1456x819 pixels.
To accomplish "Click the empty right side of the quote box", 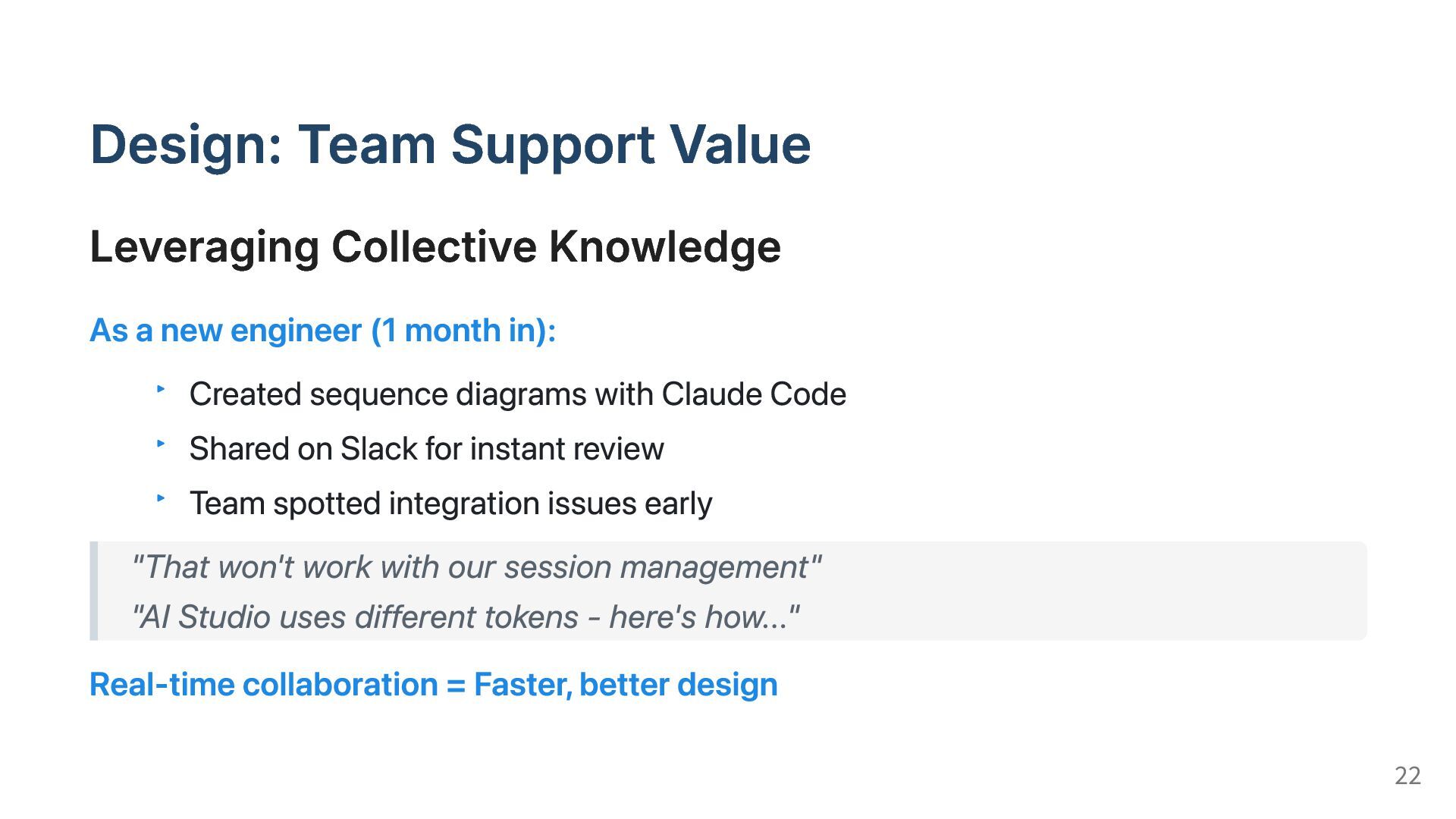I will [x=1100, y=591].
